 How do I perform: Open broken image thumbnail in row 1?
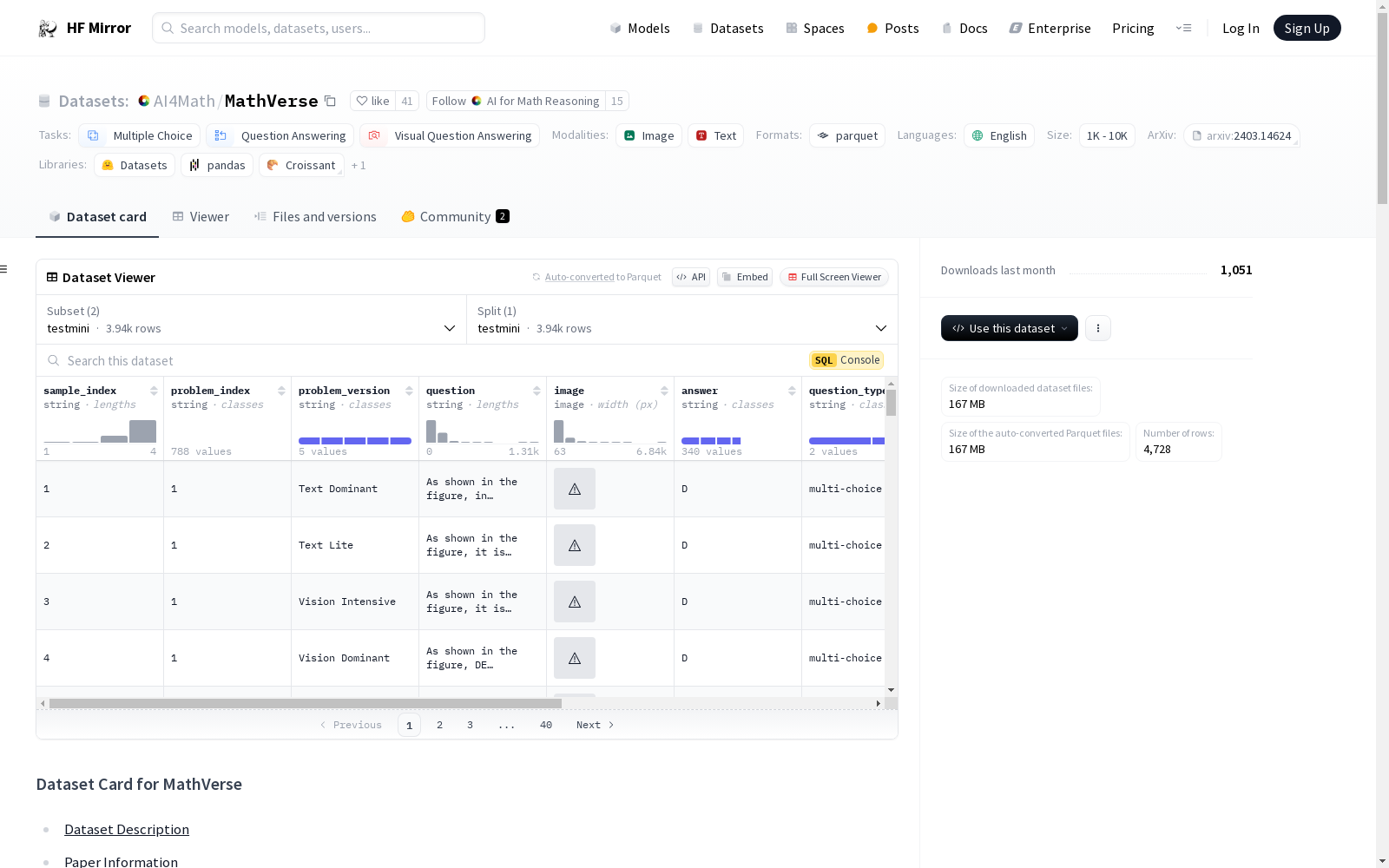coord(575,489)
